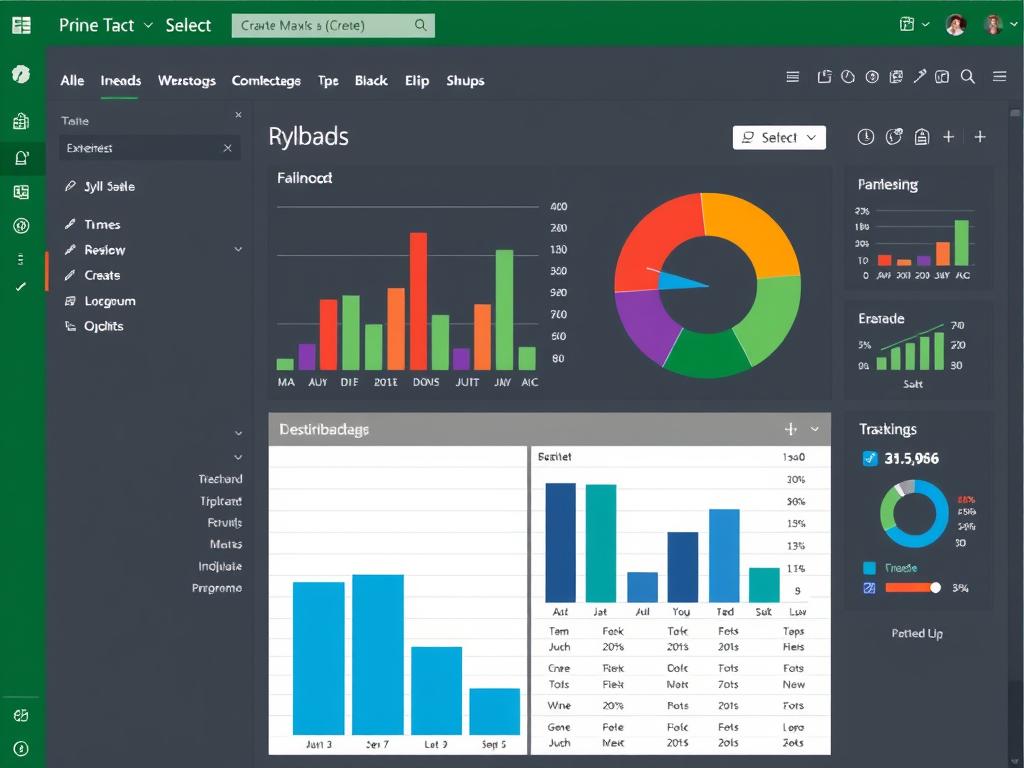1024x768 pixels.
Task: Open the Ojdhits item
Action: [103, 326]
